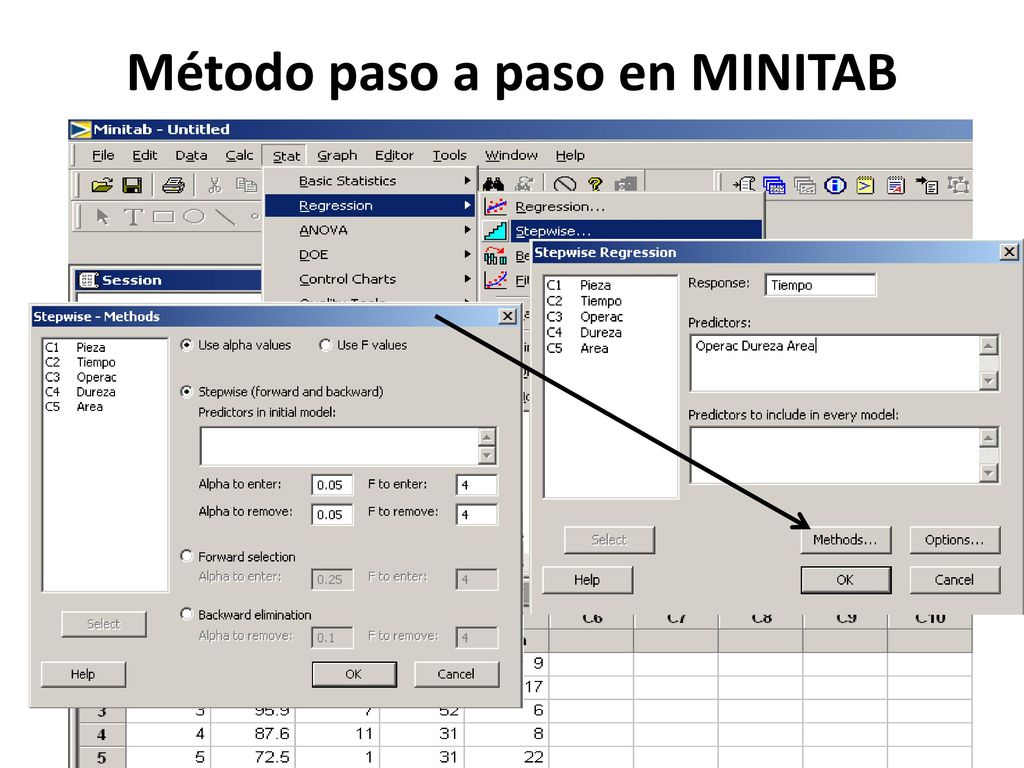Click Predictors box scroll-down arrow
This screenshot has height=768, width=1024.
coord(989,380)
